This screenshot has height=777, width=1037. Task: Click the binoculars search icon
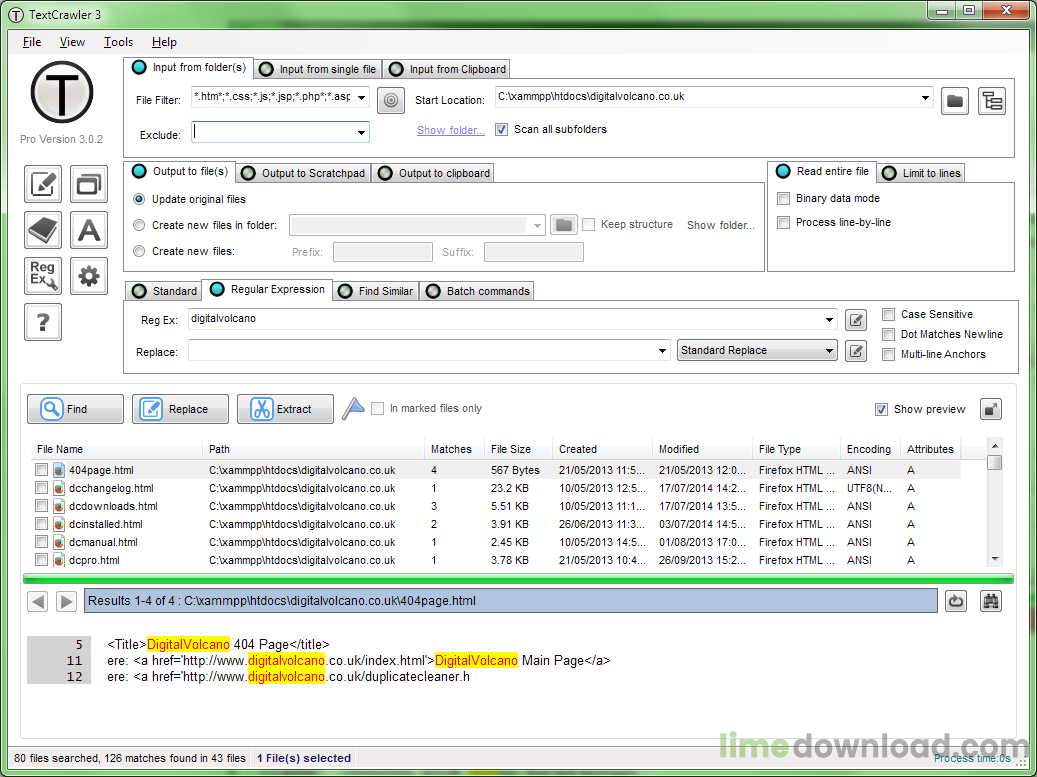tap(991, 601)
